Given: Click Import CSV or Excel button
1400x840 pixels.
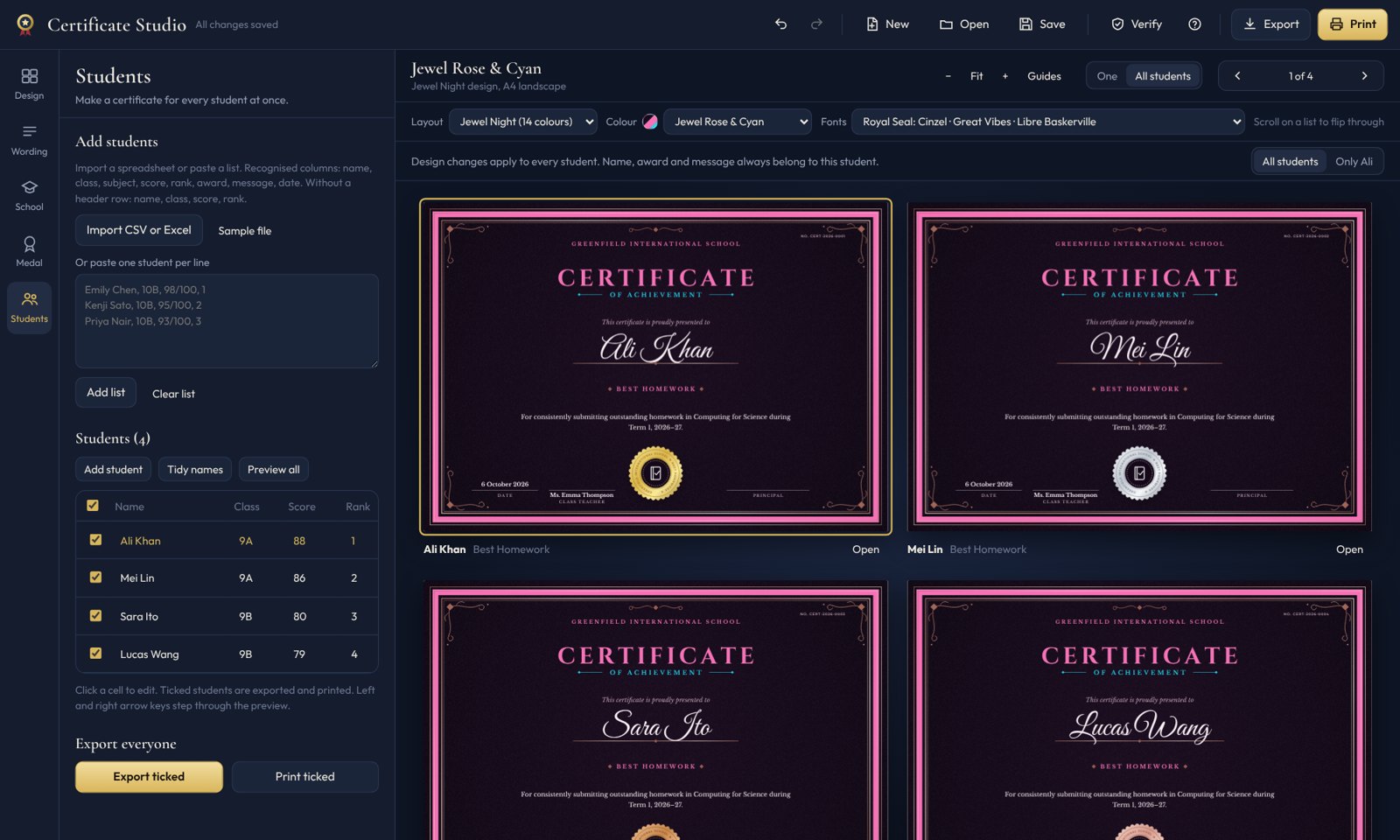Looking at the screenshot, I should pos(139,230).
